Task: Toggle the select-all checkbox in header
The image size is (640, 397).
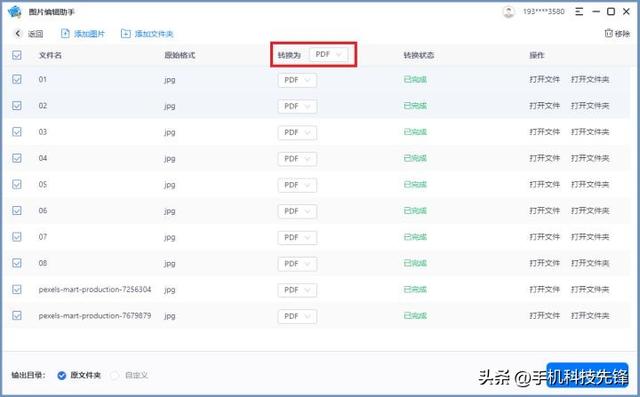Action: (17, 55)
